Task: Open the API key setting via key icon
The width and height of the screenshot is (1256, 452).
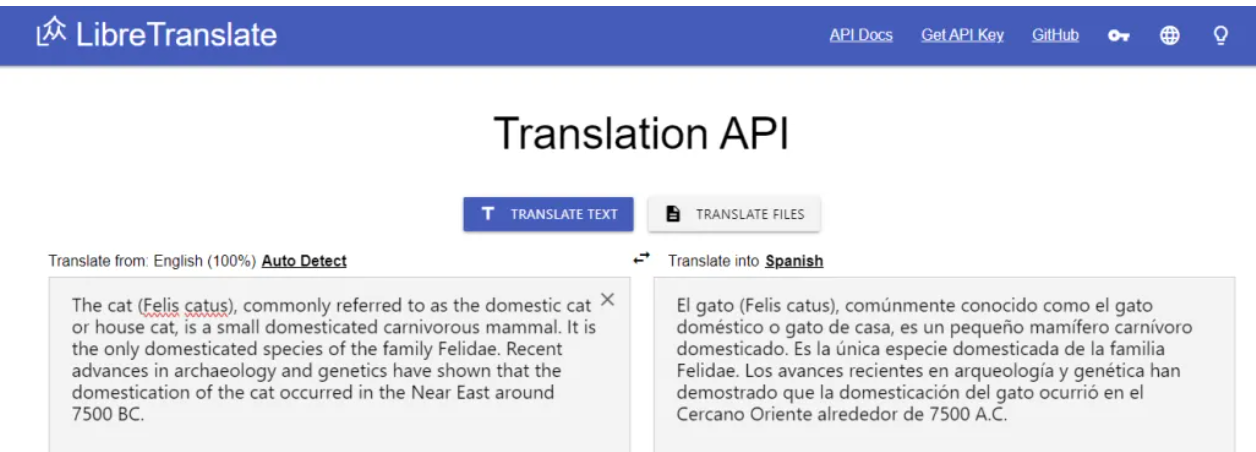Action: 1118,36
